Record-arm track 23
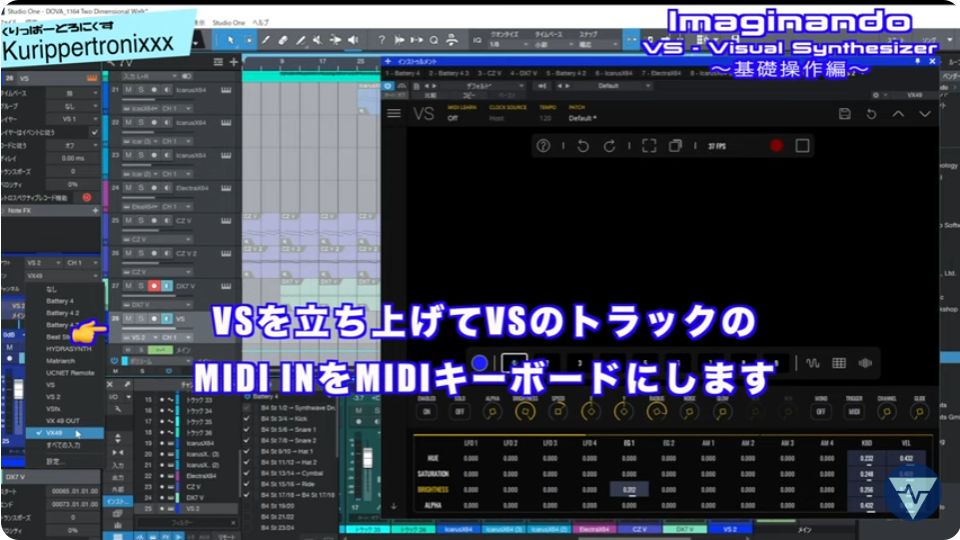The image size is (960, 540). [154, 156]
